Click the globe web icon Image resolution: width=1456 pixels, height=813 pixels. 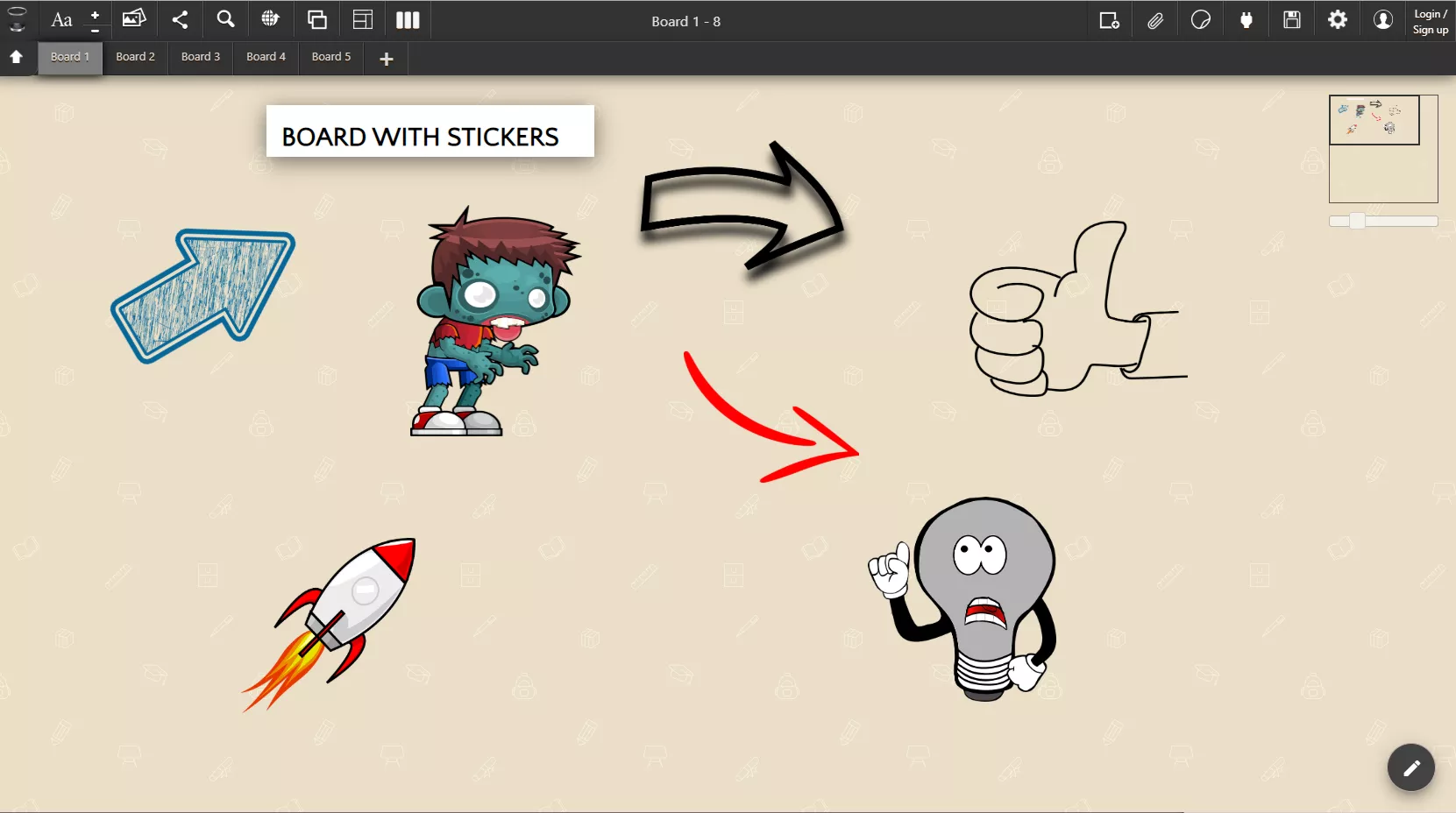[x=271, y=19]
